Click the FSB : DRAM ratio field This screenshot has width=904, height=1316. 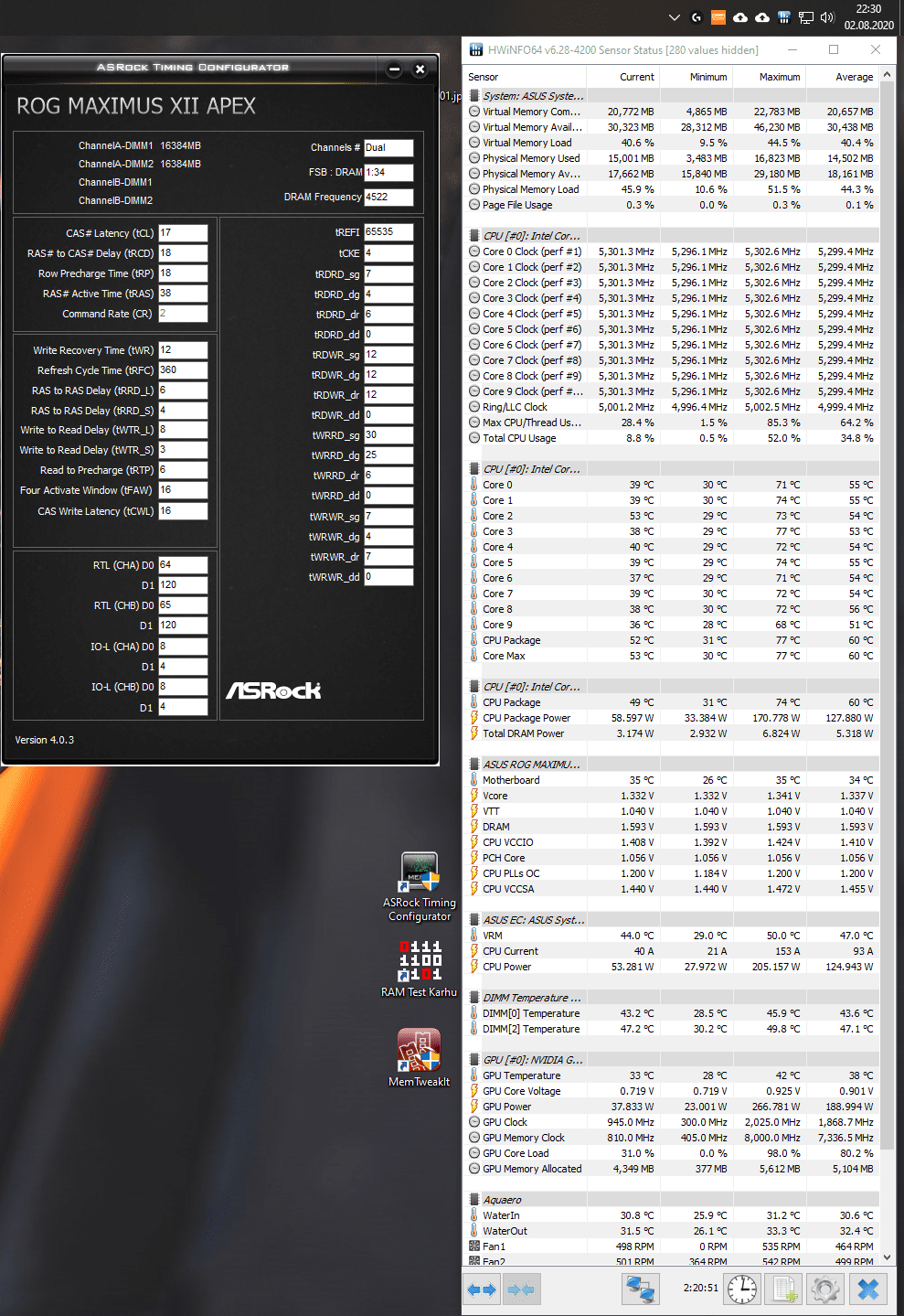(x=388, y=172)
